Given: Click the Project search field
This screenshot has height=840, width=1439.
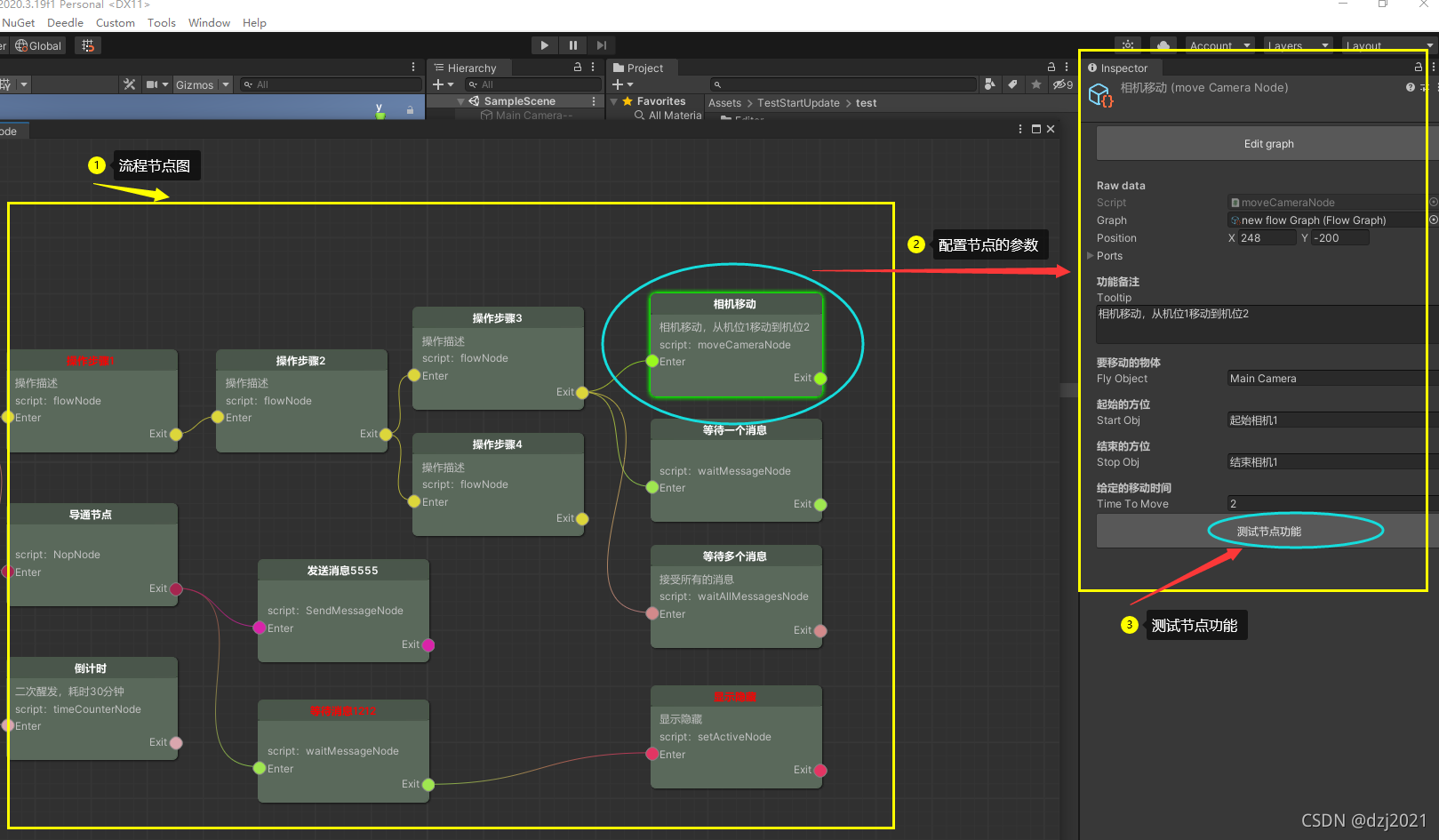Looking at the screenshot, I should 843,84.
